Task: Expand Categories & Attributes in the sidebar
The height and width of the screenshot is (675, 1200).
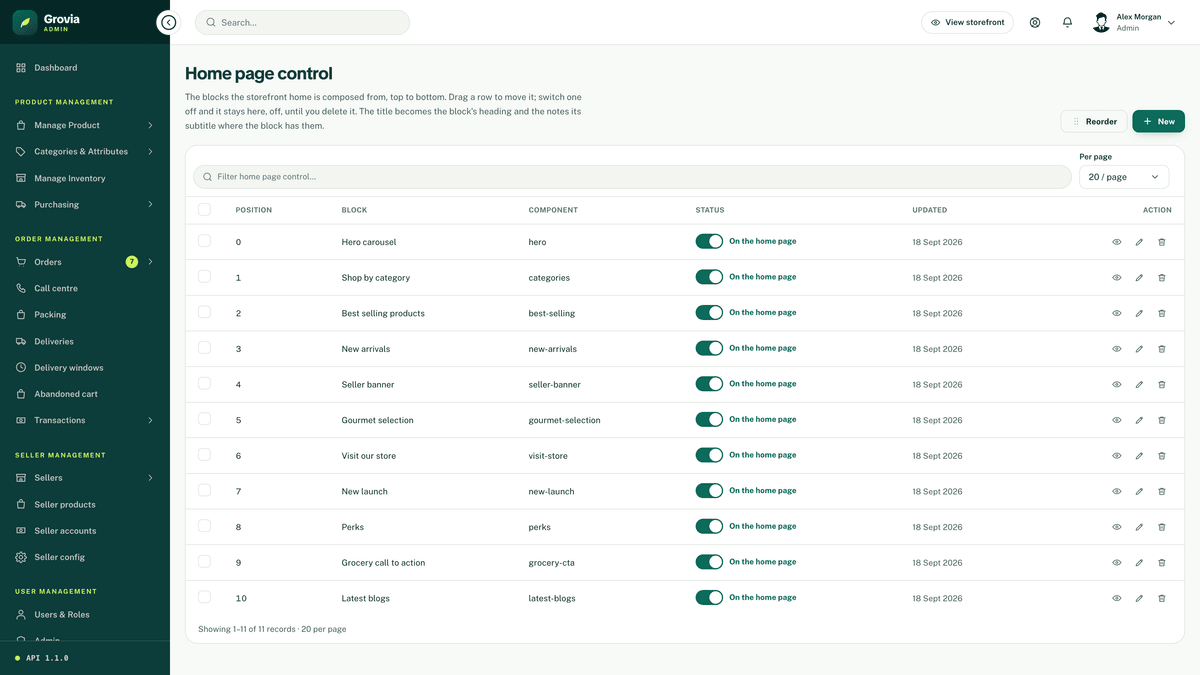Action: 85,152
